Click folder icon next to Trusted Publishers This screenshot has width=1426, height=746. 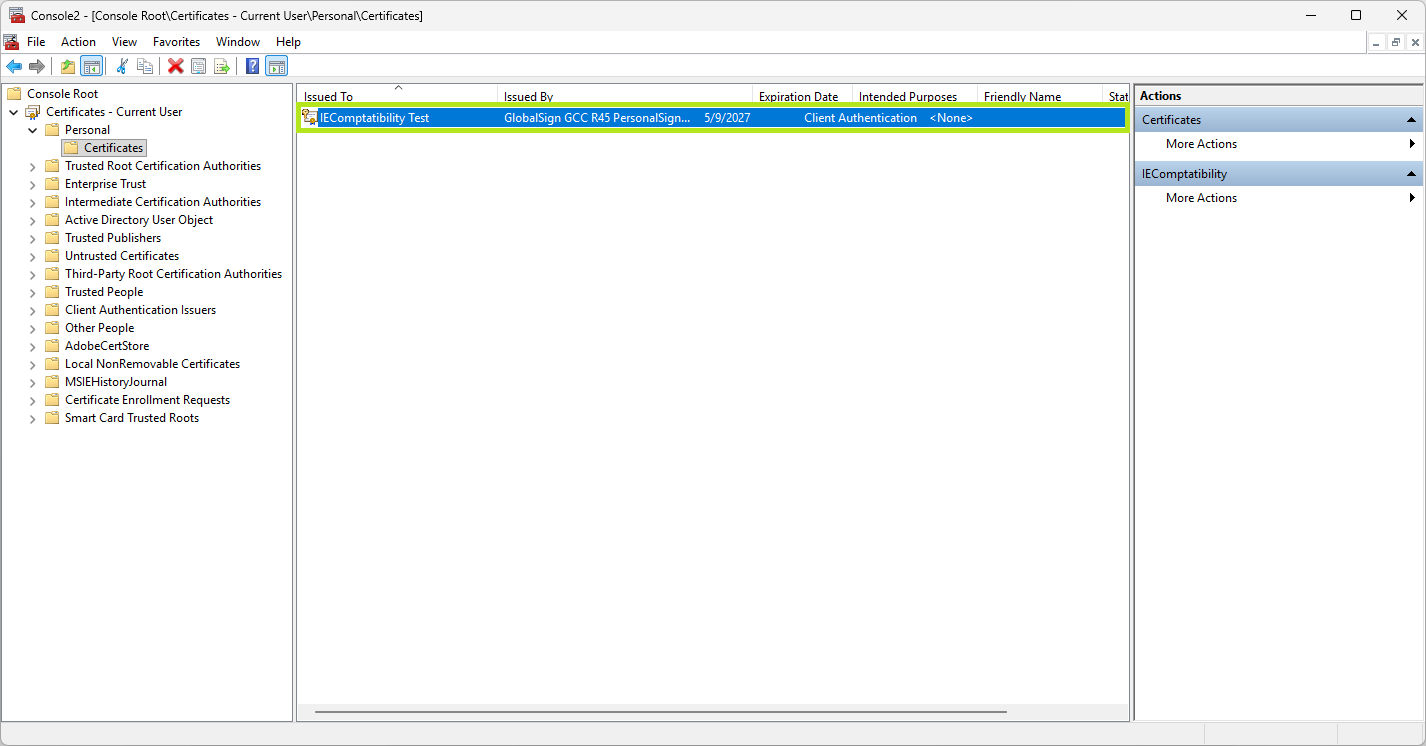[x=52, y=238]
